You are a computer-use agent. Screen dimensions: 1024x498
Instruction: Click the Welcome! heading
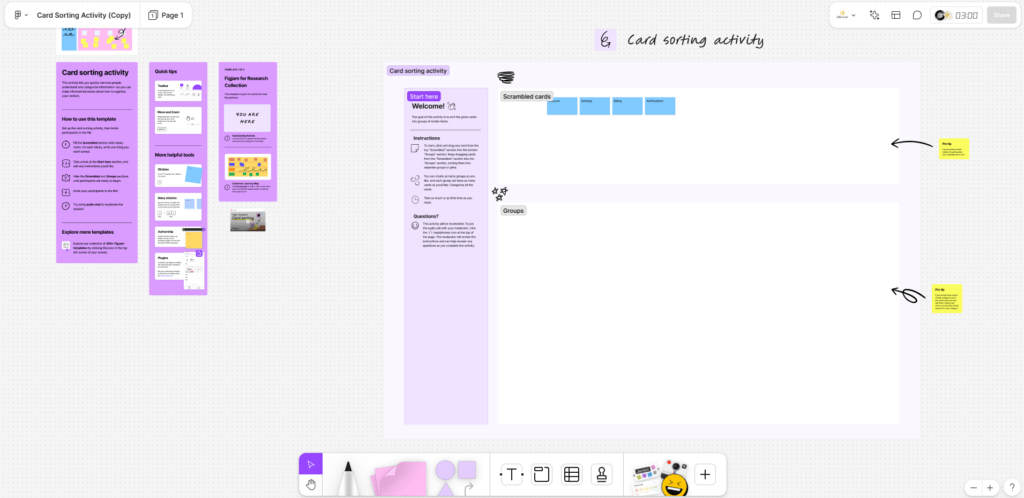(428, 106)
